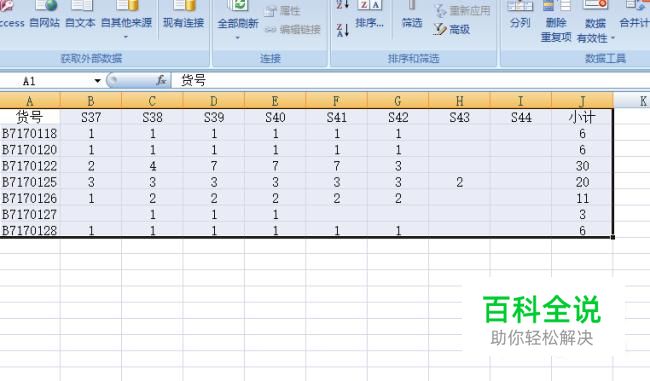
Task: Select column B header
Action: pos(91,101)
